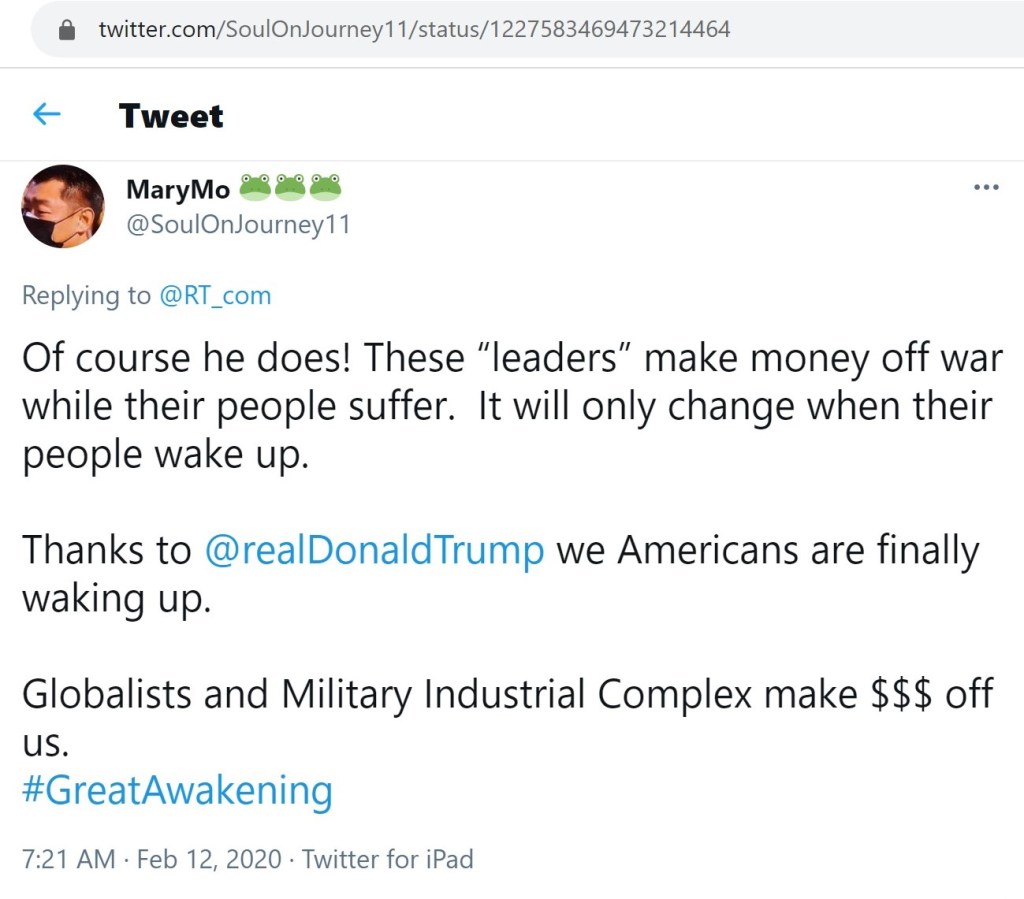Screen dimensions: 1024x899
Task: Follow the #GreatAwakening hashtag
Action: coord(177,790)
